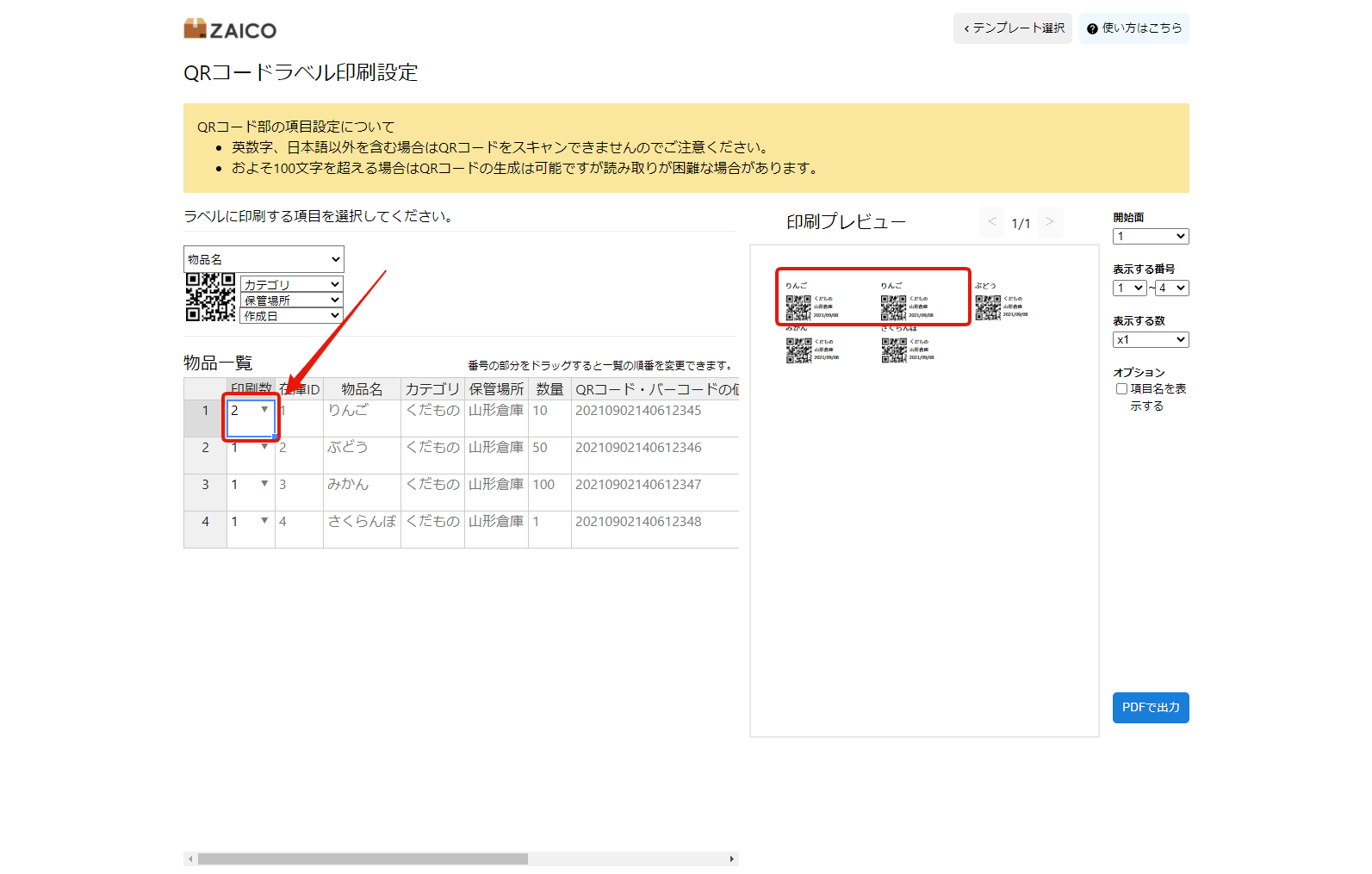
Task: Click the ZAICO logo
Action: coord(230,29)
